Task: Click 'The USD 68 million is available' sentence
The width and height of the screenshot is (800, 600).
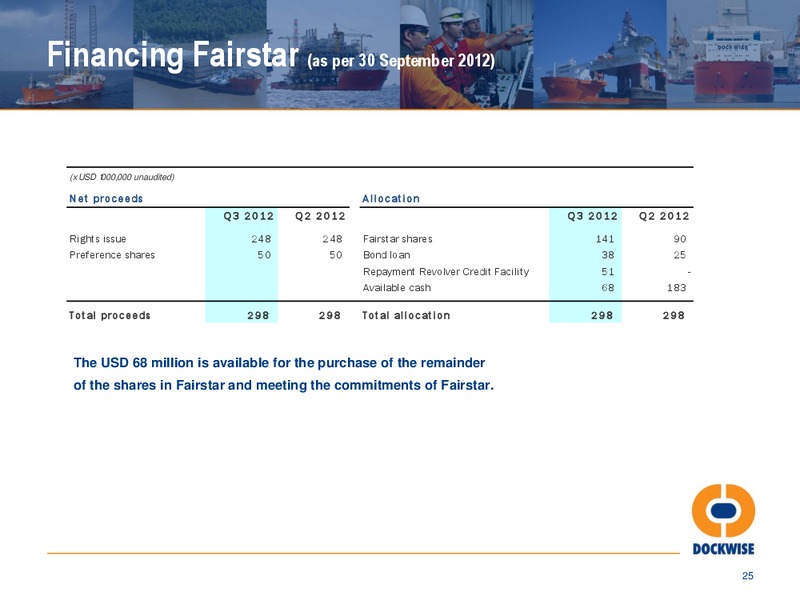Action: pos(279,363)
